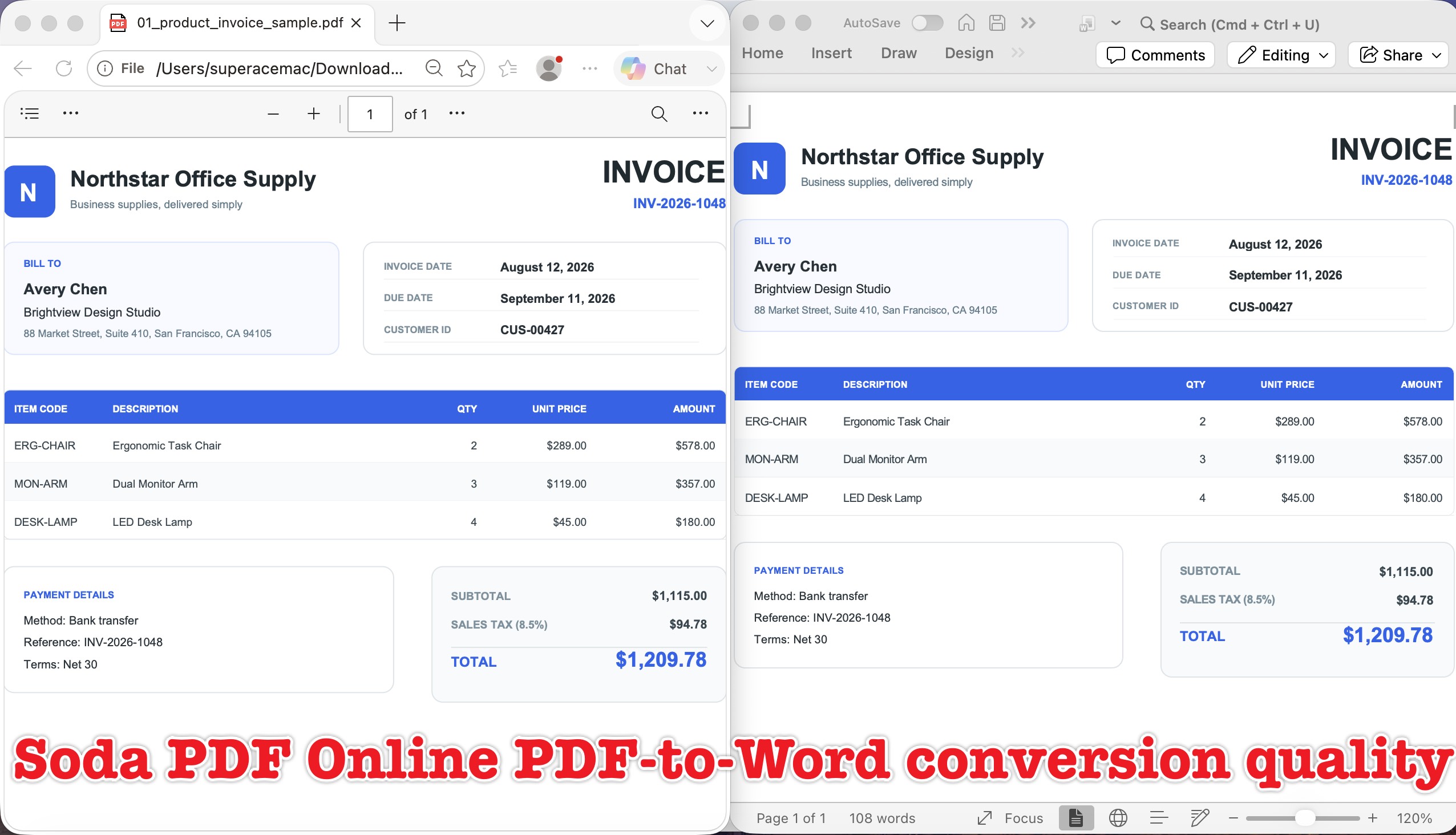Click blue N logo in the PDF
The height and width of the screenshot is (835, 1456).
point(30,192)
